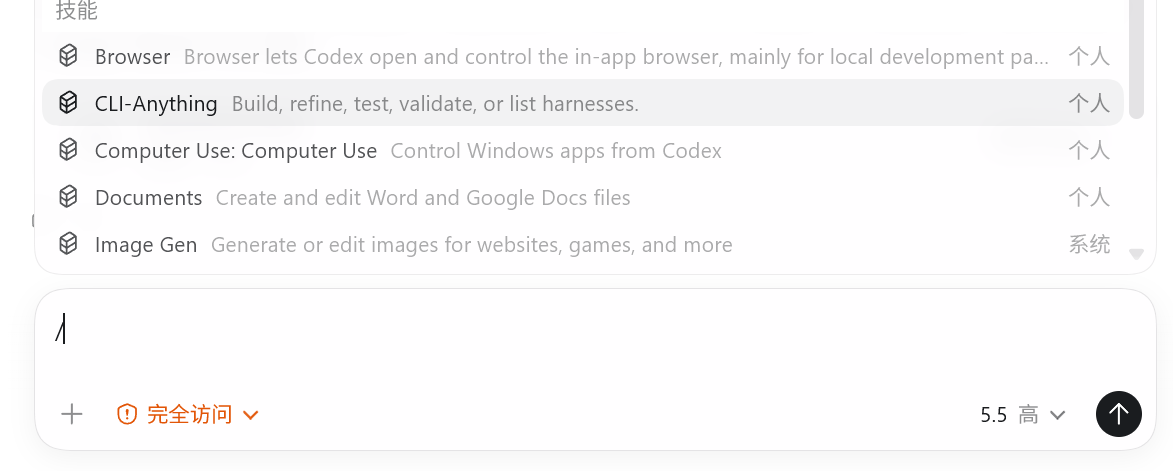1173x471 pixels.
Task: Open the 完全访问 permission dropdown
Action: 188,413
